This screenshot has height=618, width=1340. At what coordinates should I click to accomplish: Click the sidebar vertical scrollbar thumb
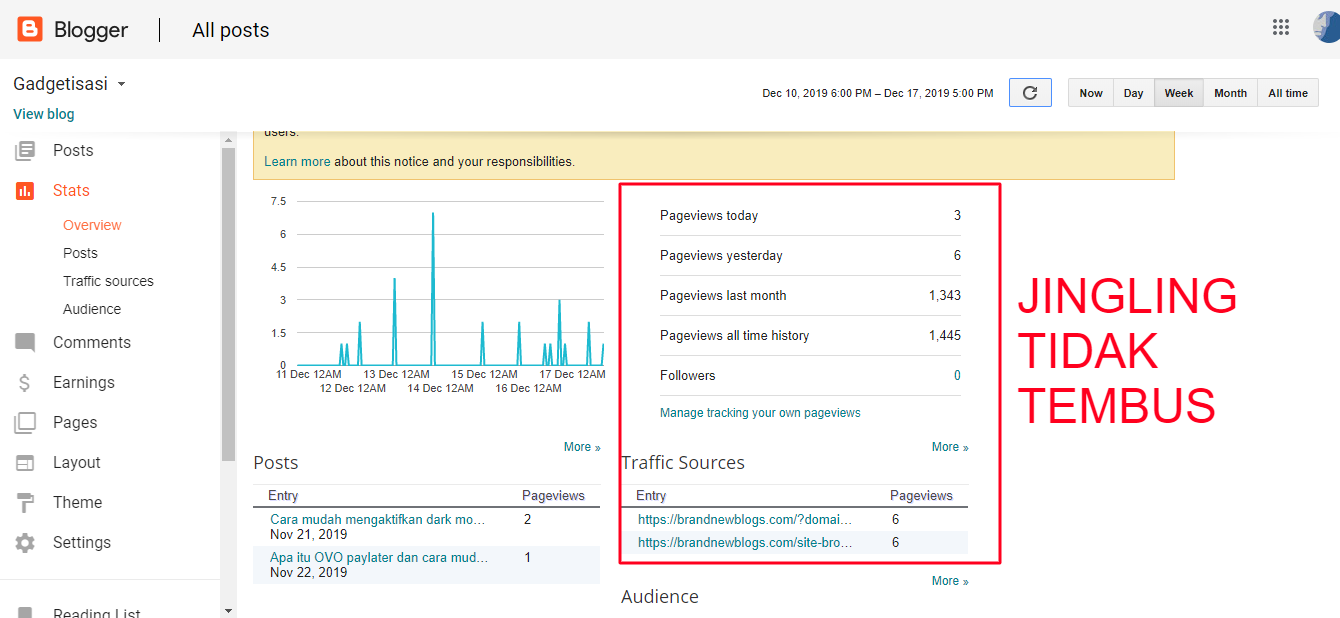228,304
